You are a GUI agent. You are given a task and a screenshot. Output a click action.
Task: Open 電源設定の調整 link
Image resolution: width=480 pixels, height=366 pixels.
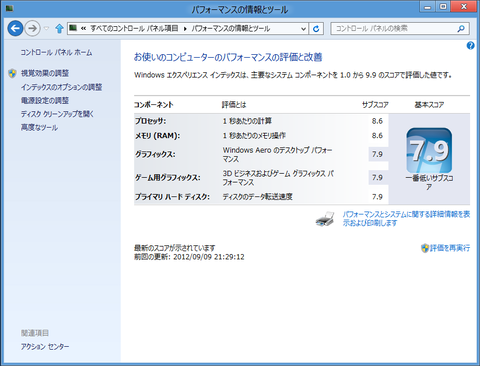click(x=45, y=100)
